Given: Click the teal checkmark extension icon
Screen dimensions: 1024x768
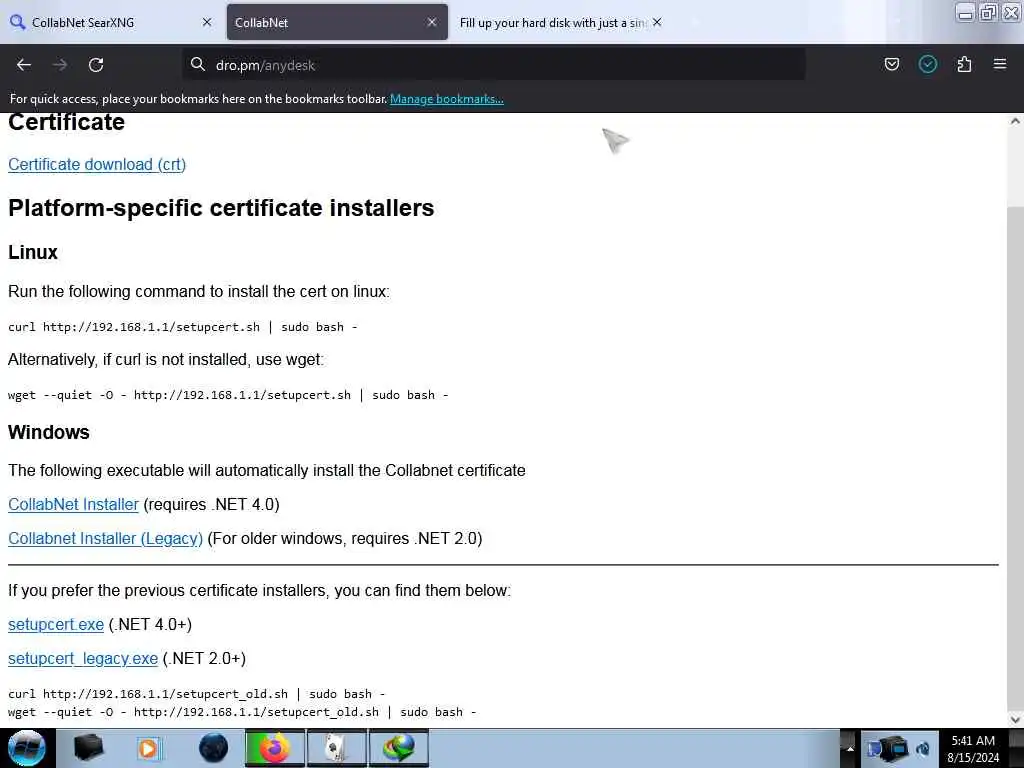Looking at the screenshot, I should pos(927,64).
